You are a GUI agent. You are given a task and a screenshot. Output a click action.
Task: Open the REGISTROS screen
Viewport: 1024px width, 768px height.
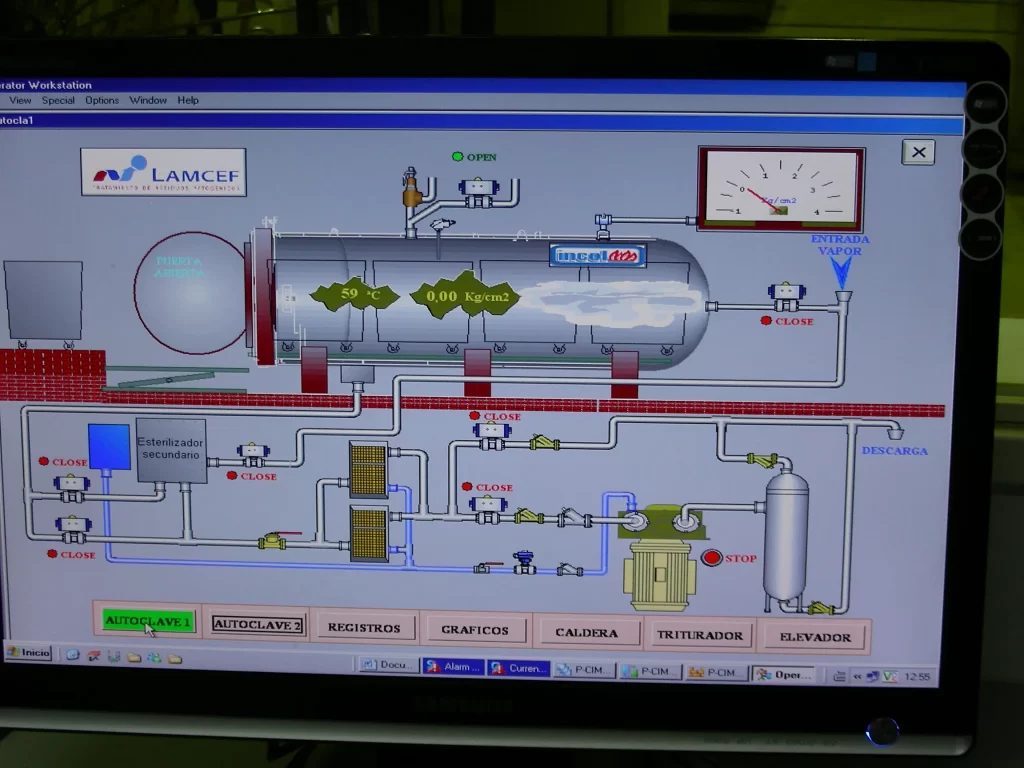364,628
